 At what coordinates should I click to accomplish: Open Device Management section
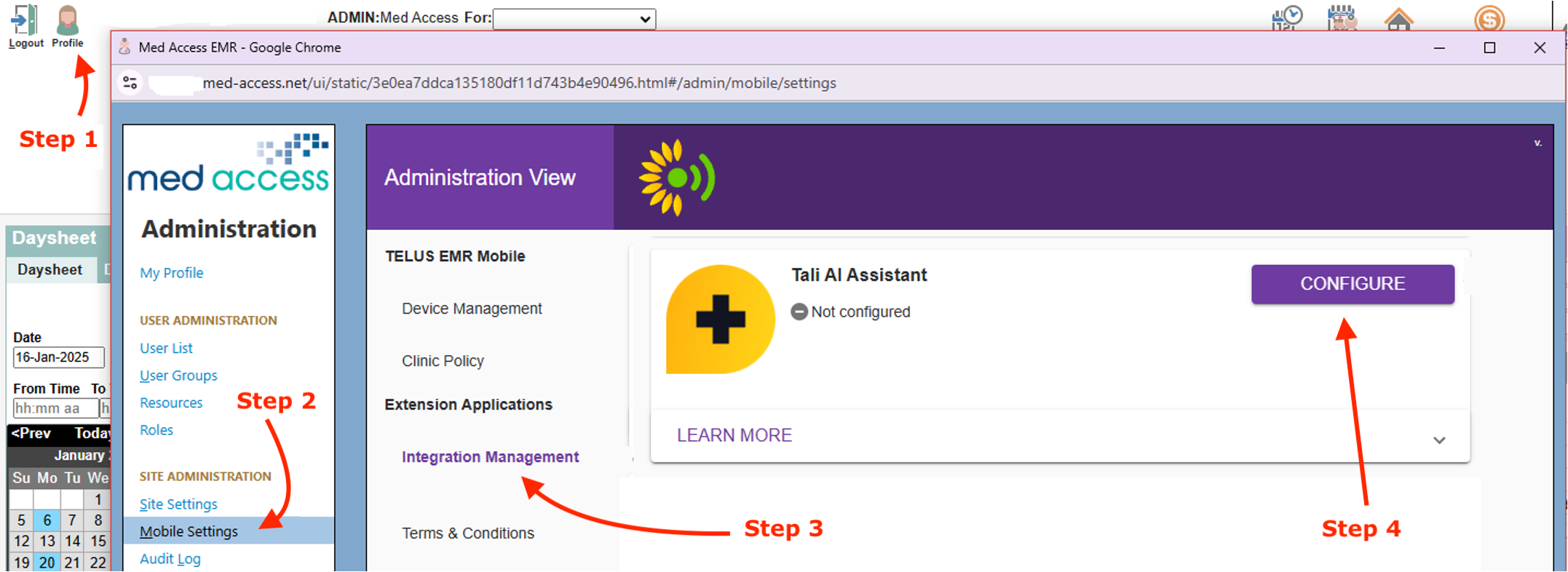coord(472,309)
